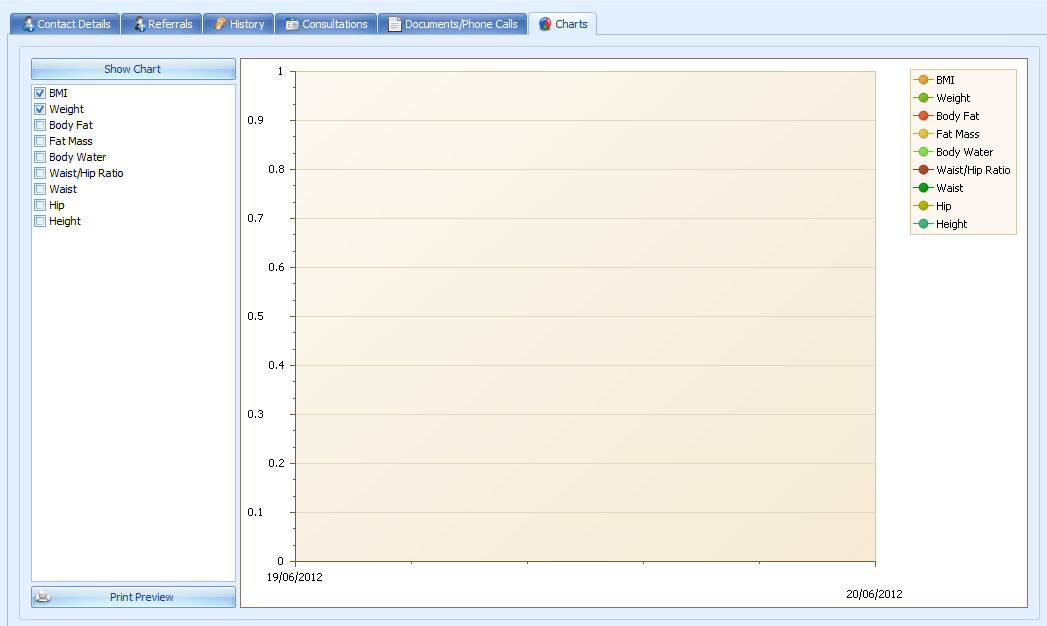
Task: Click the printer icon on Print Preview
Action: [43, 597]
